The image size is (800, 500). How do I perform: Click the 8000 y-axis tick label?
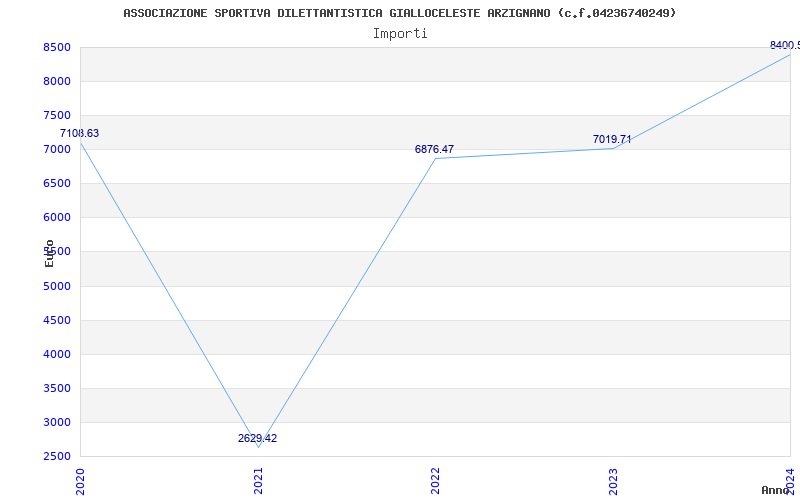click(57, 82)
